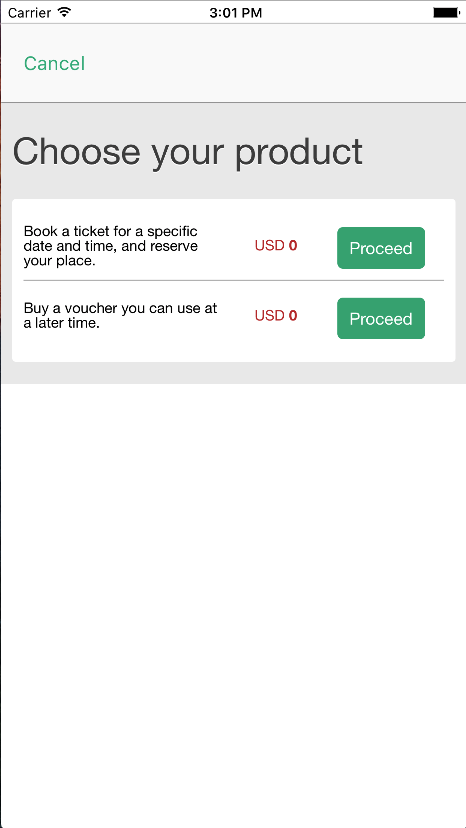Click the divider line between product options
The height and width of the screenshot is (828, 466).
[234, 280]
